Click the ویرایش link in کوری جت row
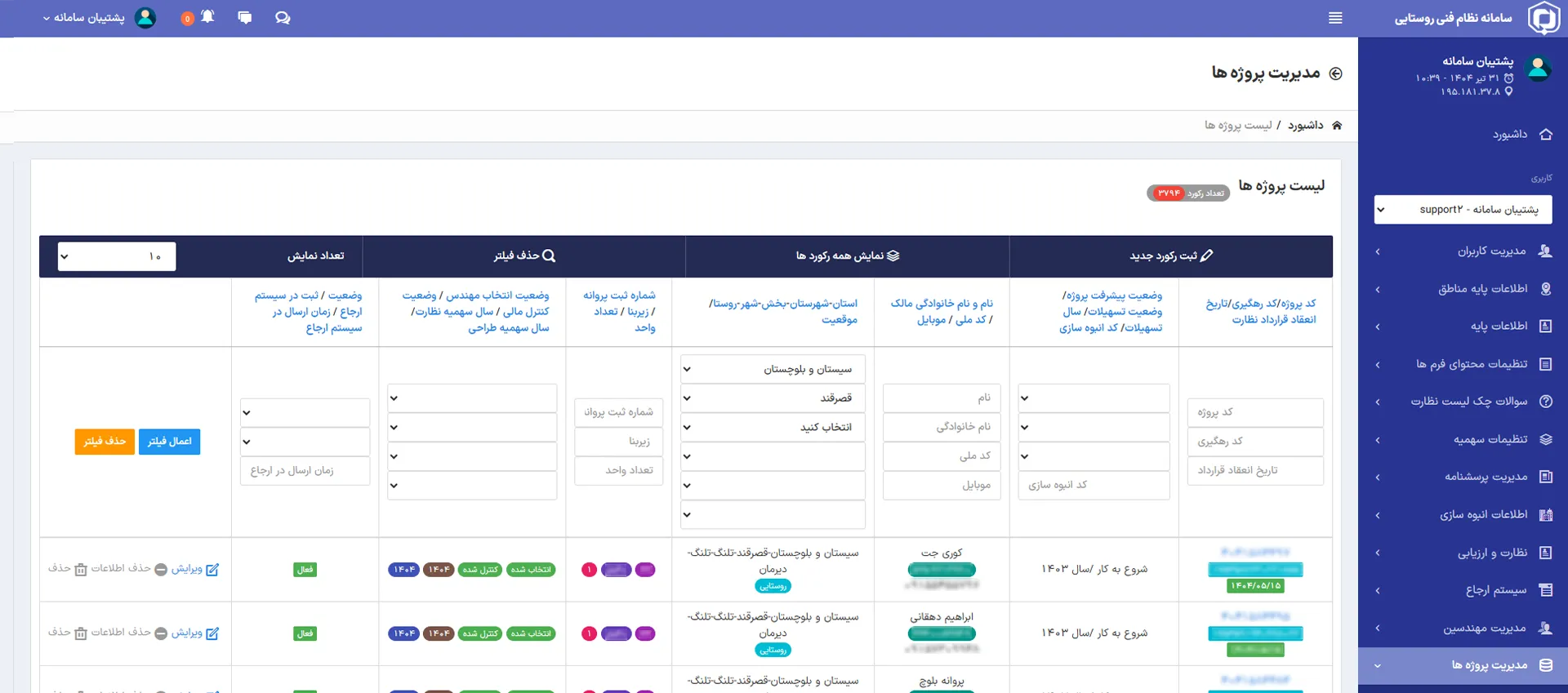 point(187,569)
